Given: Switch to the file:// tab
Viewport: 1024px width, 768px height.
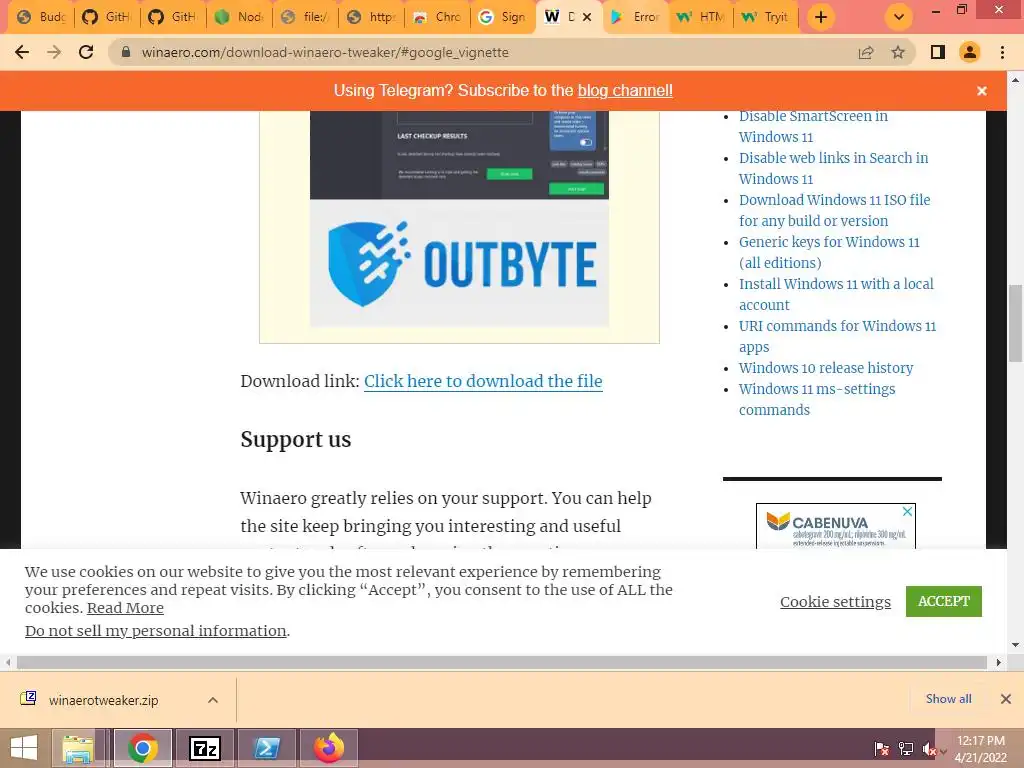Looking at the screenshot, I should coord(304,17).
